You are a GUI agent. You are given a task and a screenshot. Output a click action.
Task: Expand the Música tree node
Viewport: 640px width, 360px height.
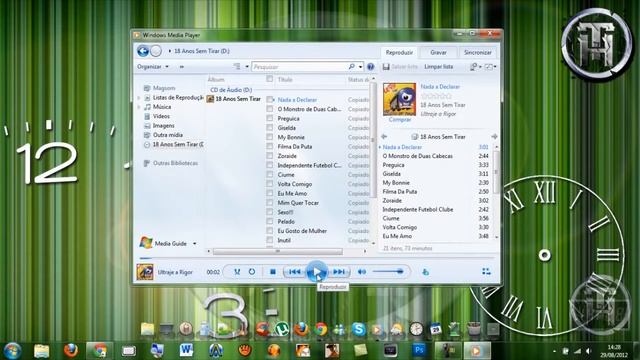(139, 107)
